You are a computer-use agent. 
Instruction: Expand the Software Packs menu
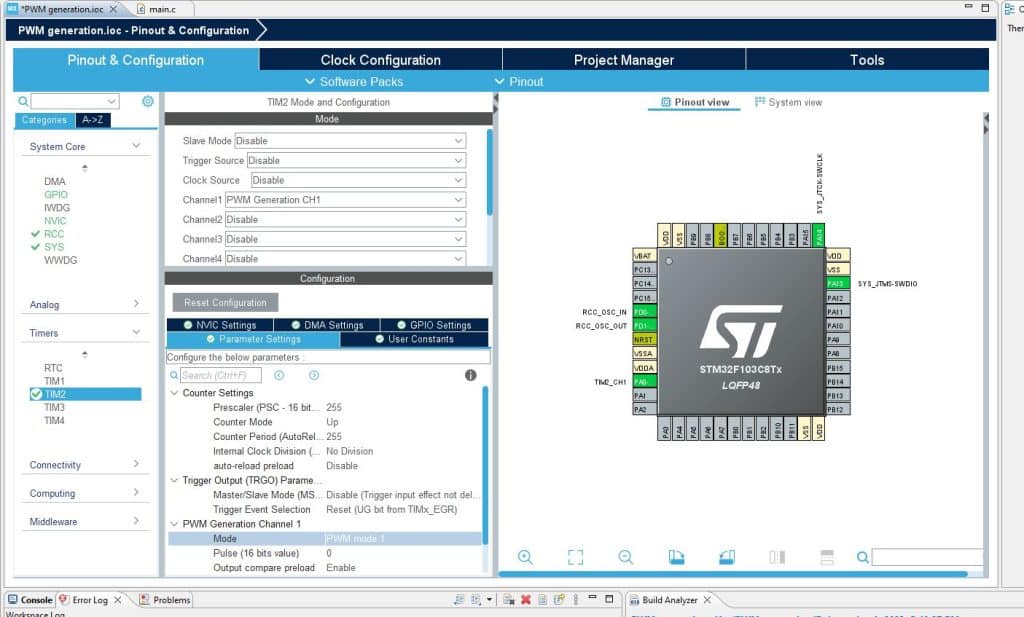click(x=354, y=81)
